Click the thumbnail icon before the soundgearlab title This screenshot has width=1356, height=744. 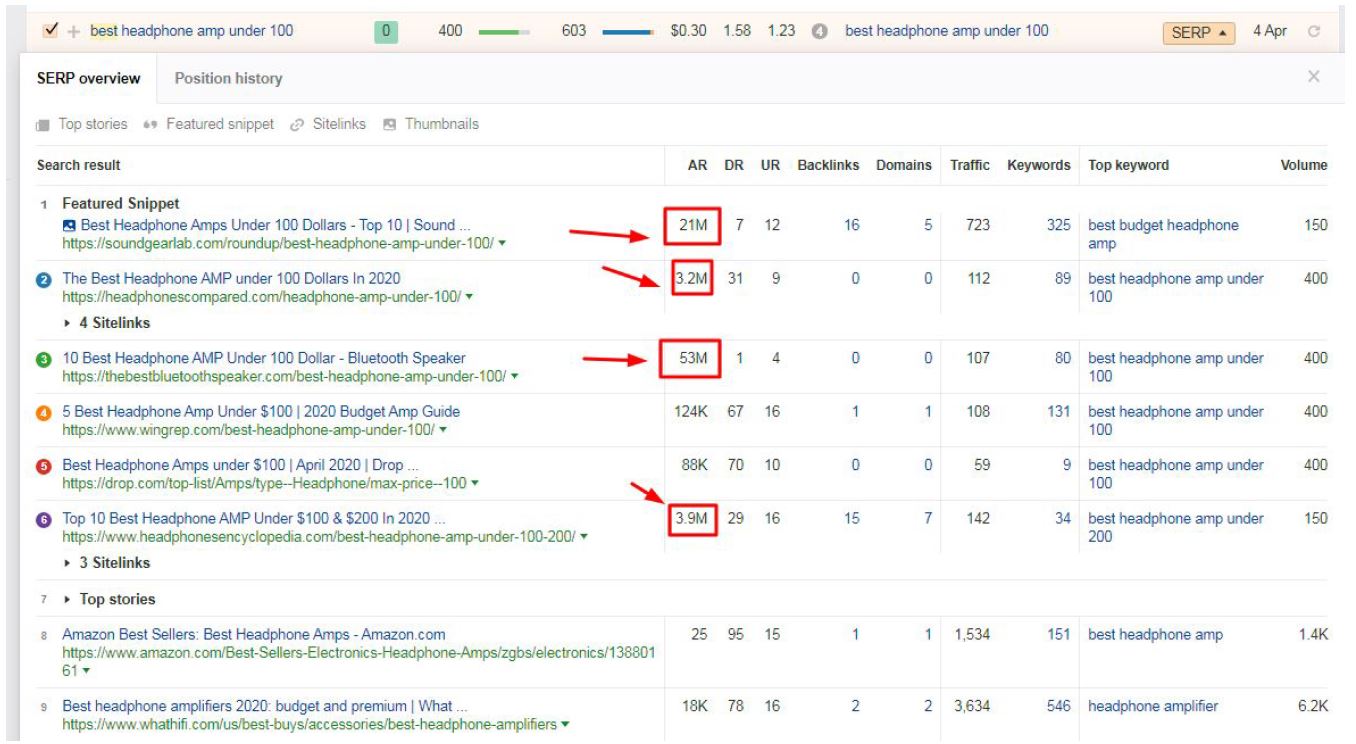point(69,226)
